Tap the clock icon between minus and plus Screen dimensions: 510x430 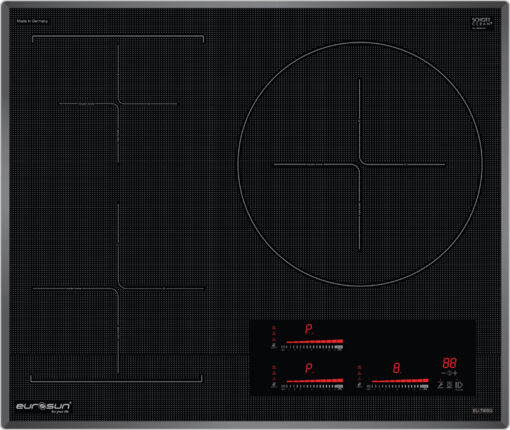click(449, 373)
